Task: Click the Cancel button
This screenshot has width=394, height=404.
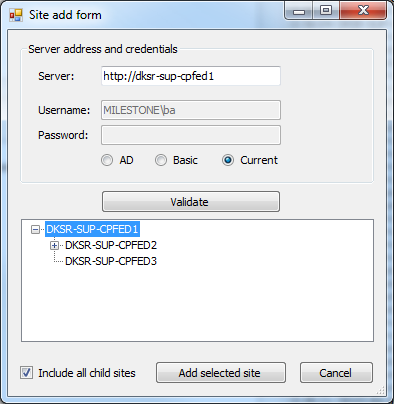Action: click(x=336, y=373)
